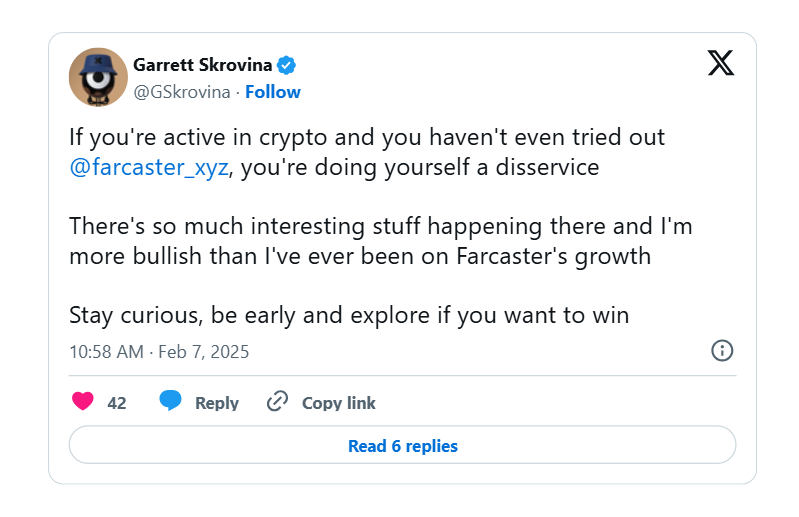Open the tweet info circle icon
Screen dimensions: 799x517
coord(722,350)
